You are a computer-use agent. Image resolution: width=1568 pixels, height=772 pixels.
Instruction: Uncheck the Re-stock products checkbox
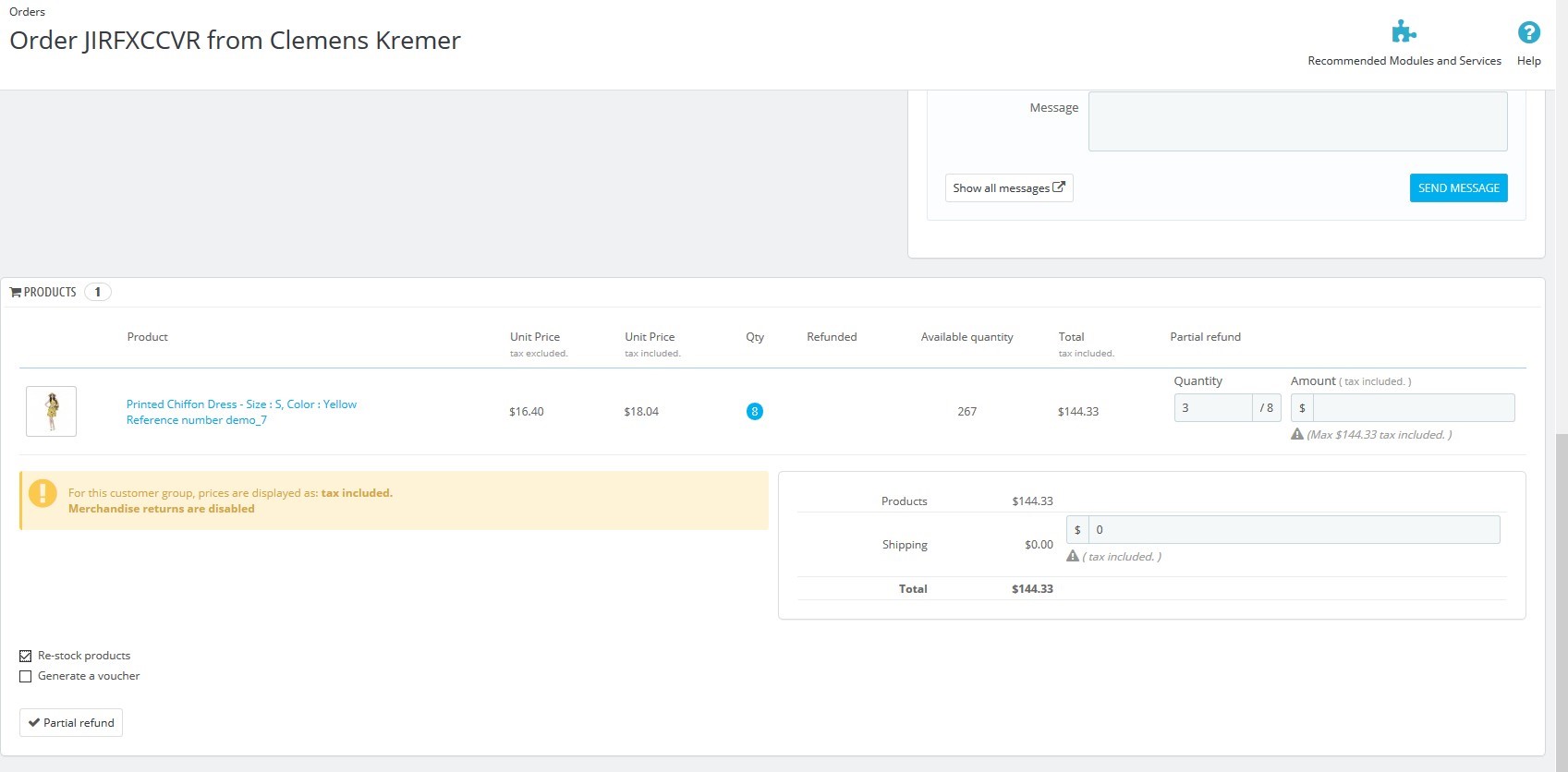(26, 656)
